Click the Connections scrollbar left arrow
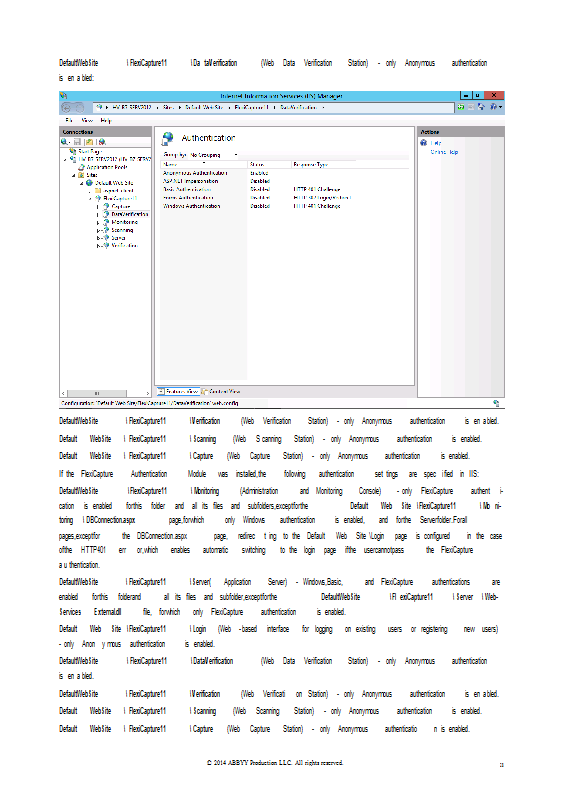 point(63,393)
